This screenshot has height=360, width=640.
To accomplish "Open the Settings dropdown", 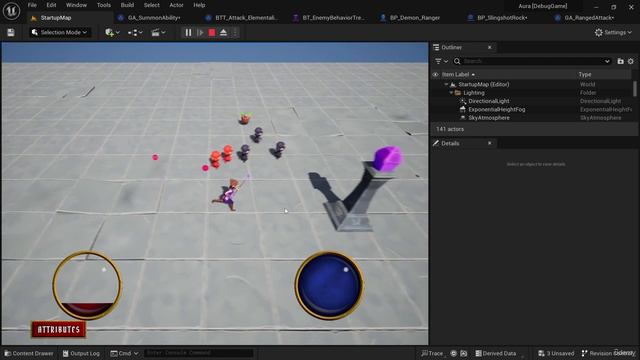I will click(613, 32).
